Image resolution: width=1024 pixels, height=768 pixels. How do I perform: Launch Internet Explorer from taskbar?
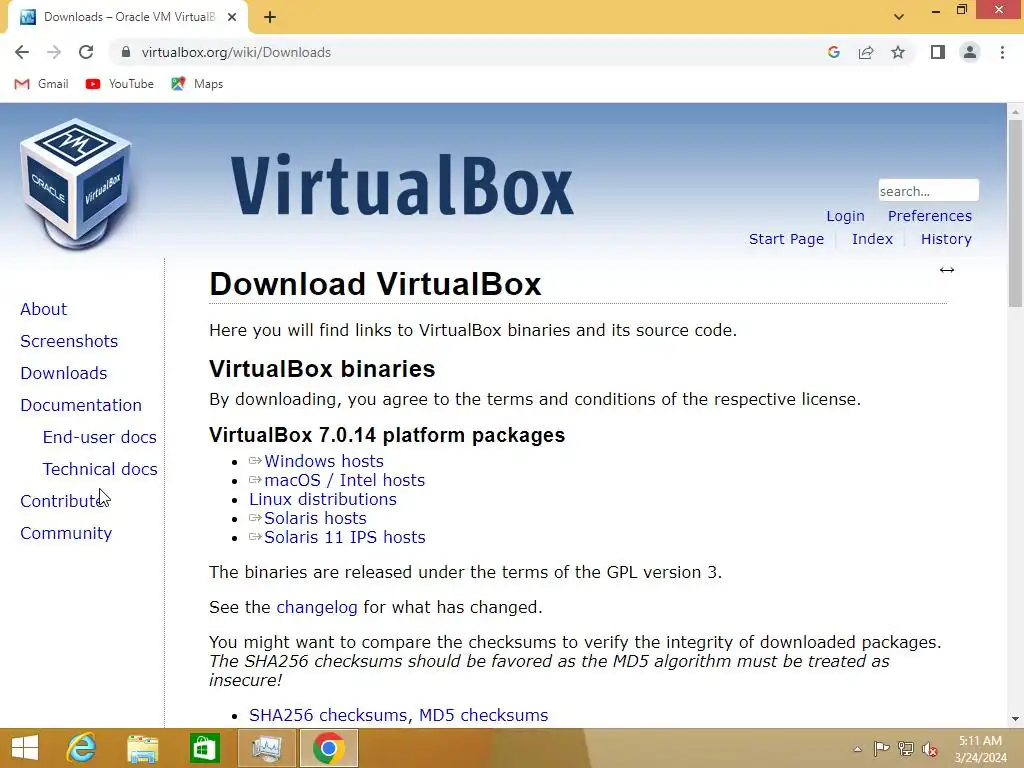[81, 748]
